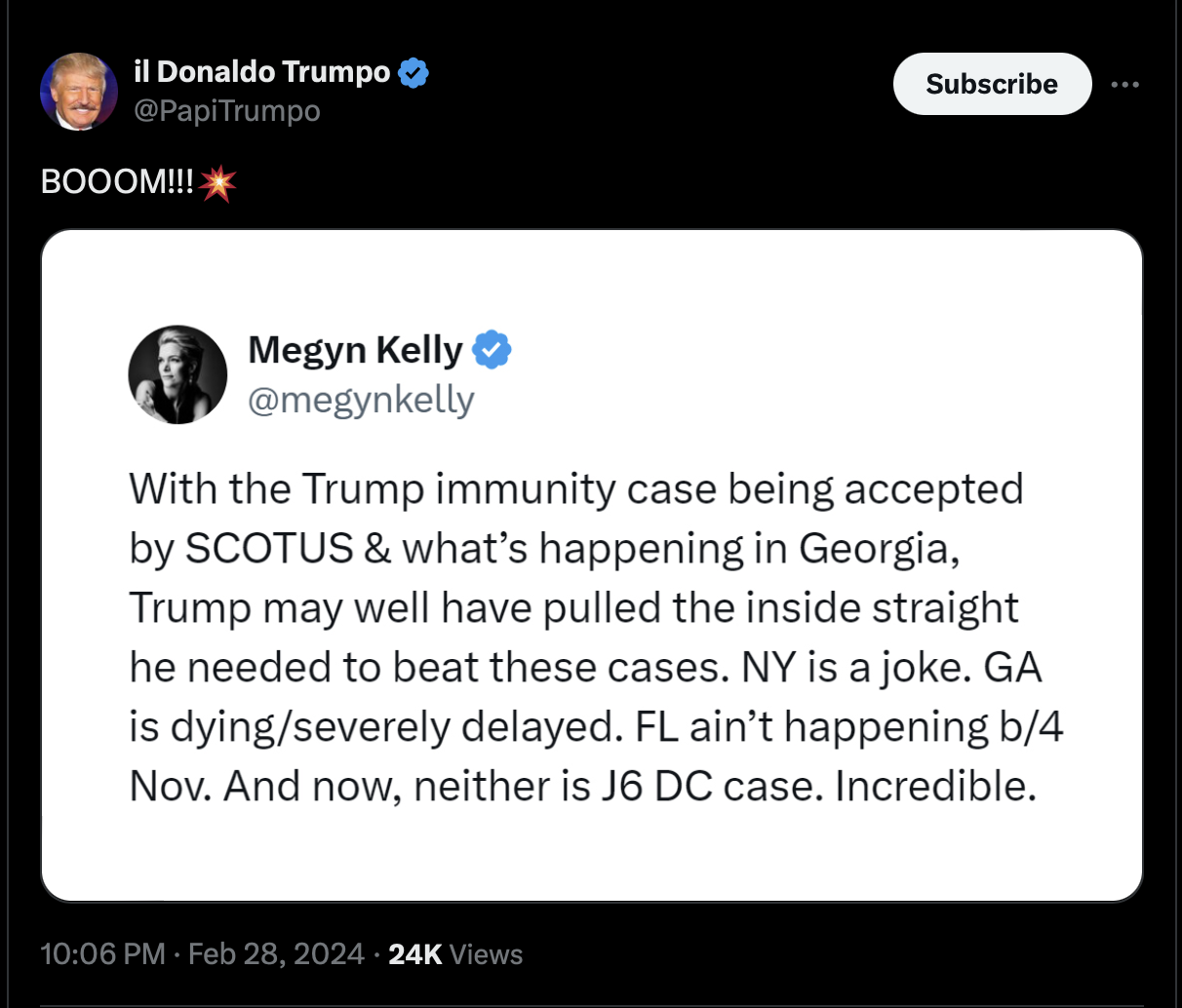Click the explosion emoji after BOOOM!!!

pyautogui.click(x=217, y=182)
